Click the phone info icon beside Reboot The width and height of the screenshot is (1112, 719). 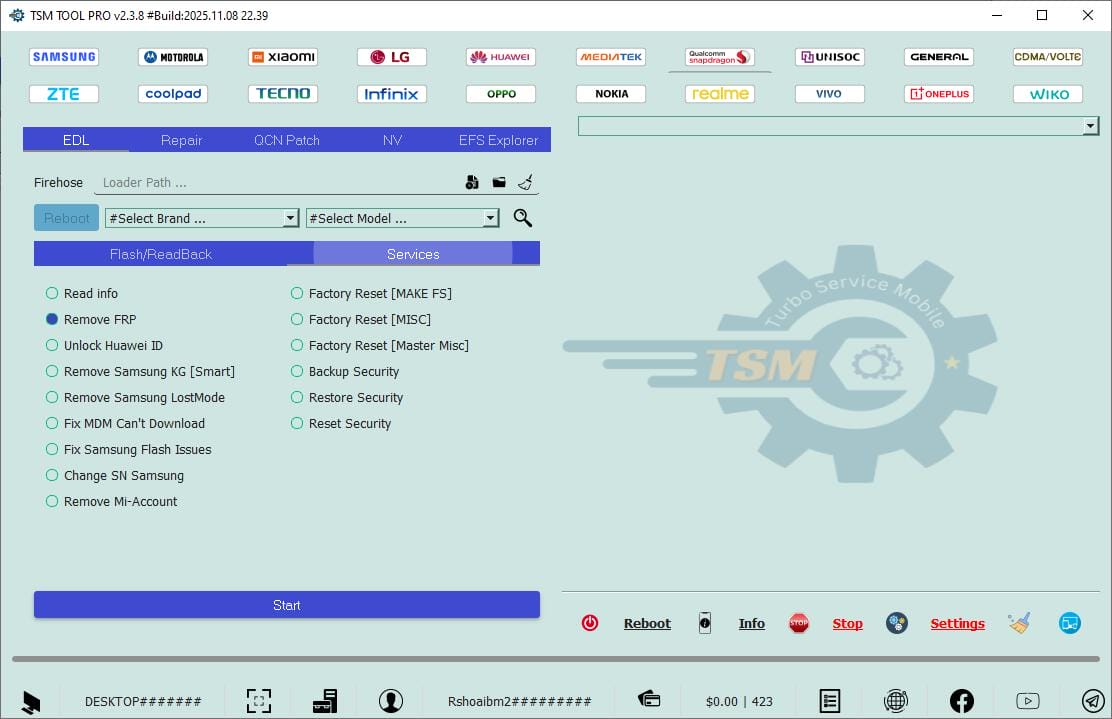coord(705,622)
